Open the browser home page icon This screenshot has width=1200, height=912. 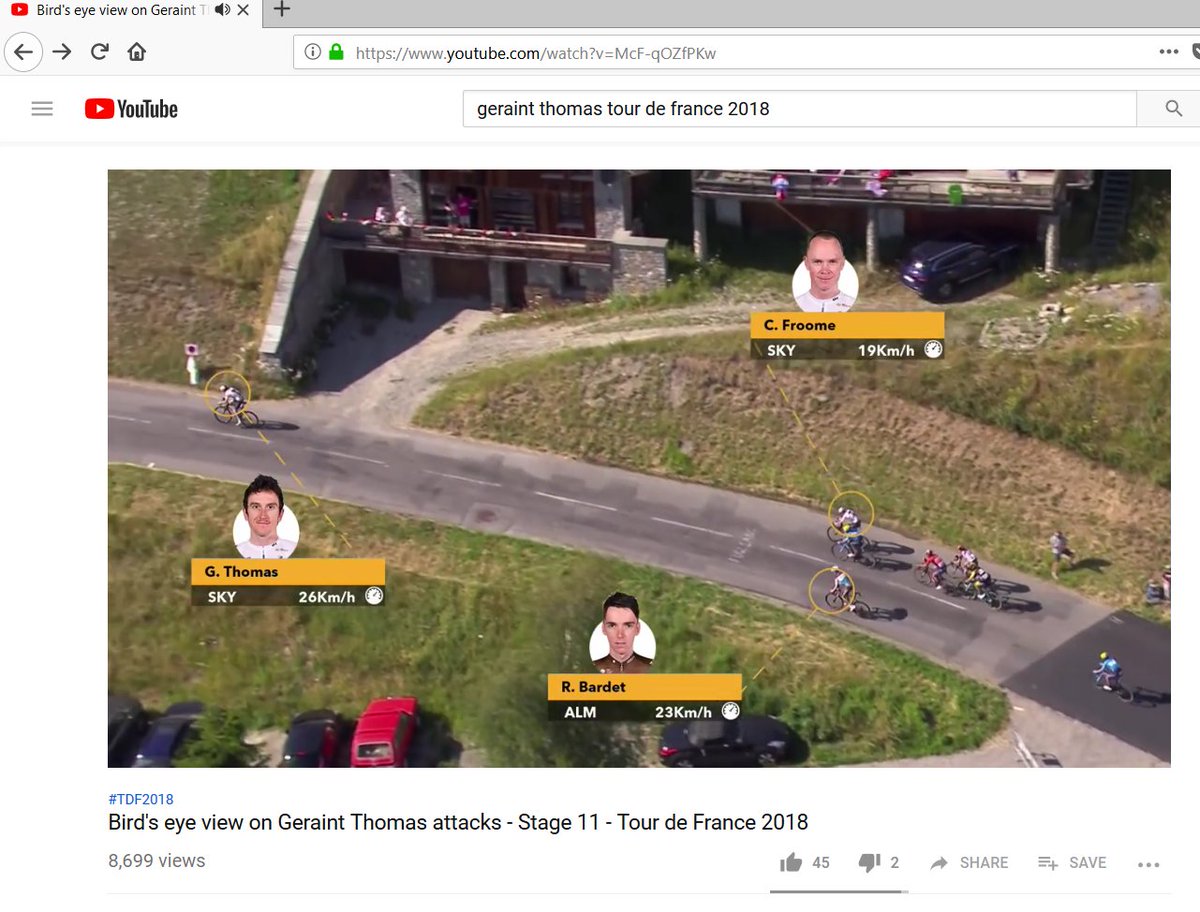click(136, 52)
